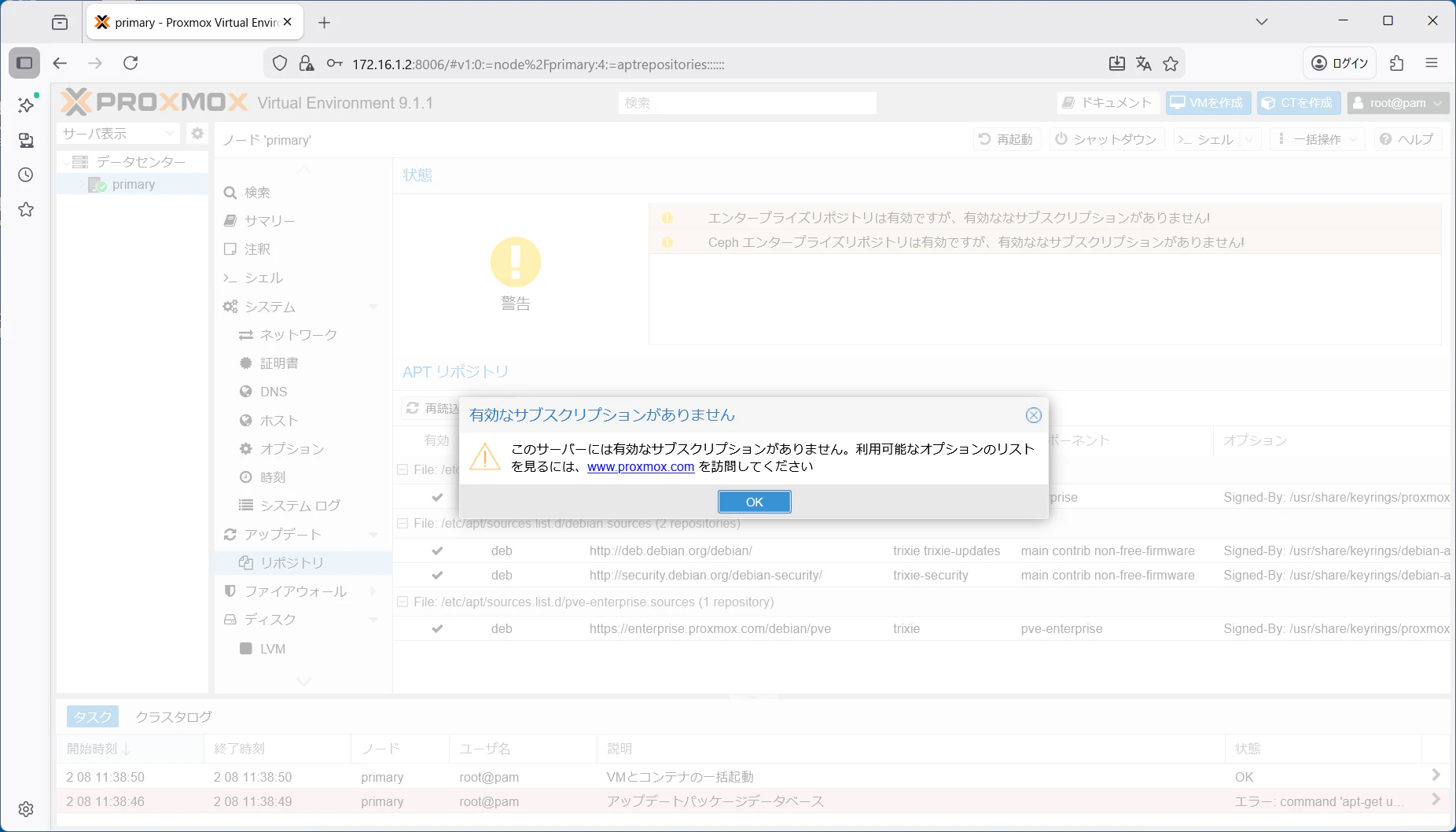This screenshot has height=832, width=1456.
Task: Open a new browser tab
Action: pos(324,22)
